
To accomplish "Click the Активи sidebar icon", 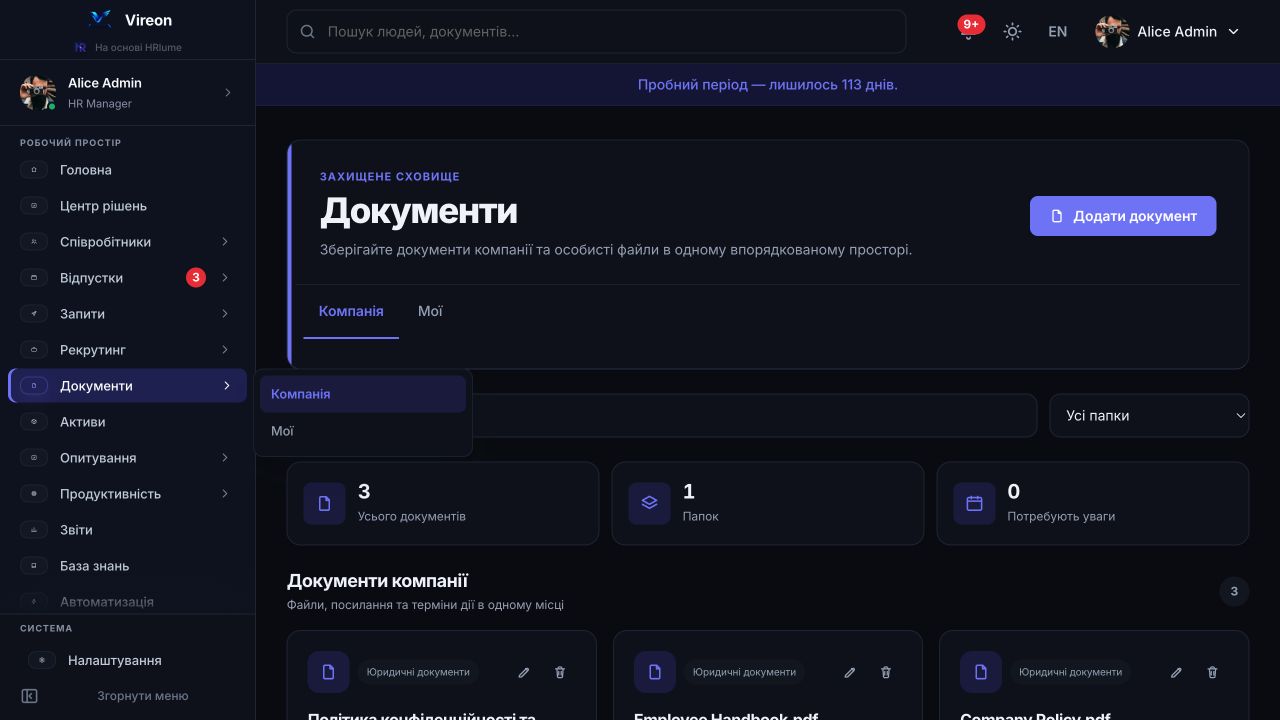I will [34, 422].
